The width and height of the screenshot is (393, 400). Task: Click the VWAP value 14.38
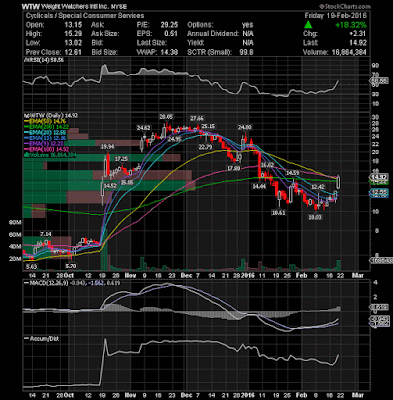[170, 52]
